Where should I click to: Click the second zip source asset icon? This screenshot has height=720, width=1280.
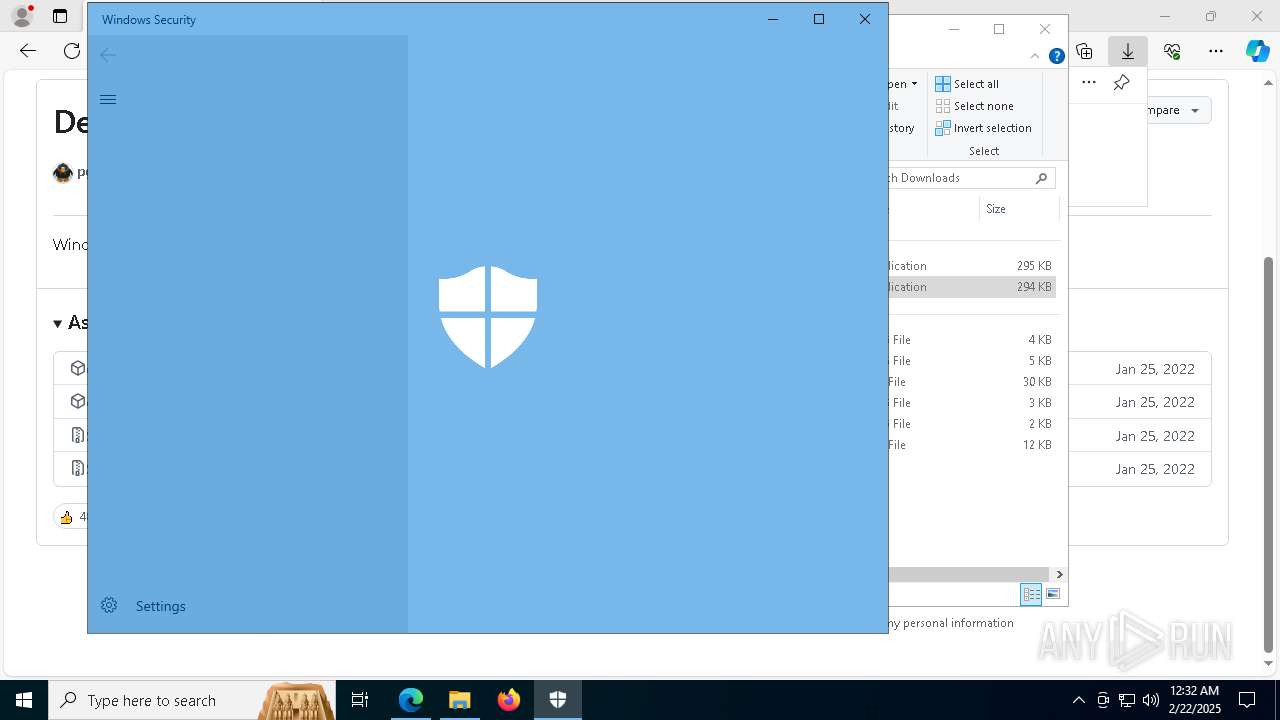78,468
